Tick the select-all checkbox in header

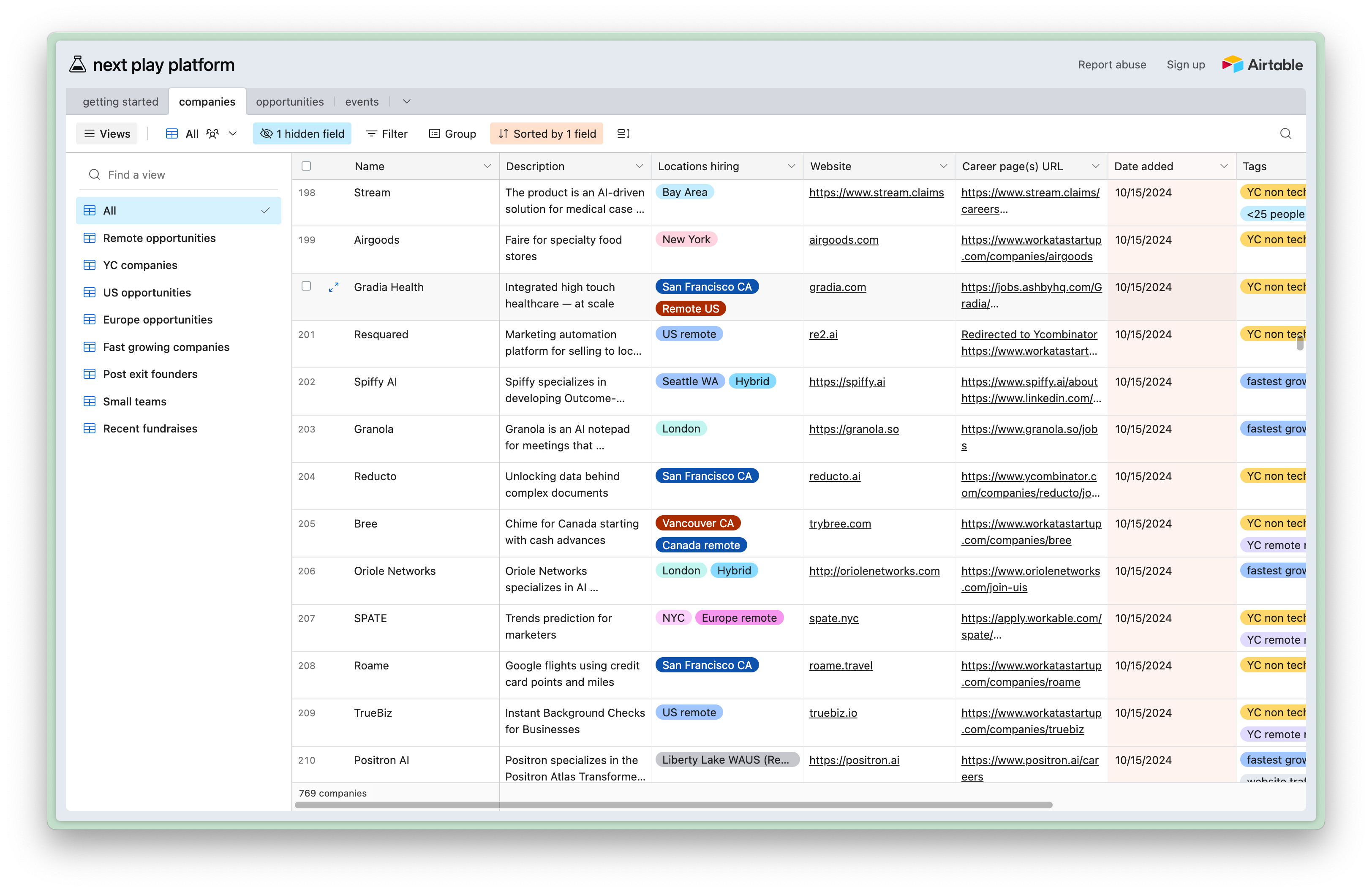306,166
